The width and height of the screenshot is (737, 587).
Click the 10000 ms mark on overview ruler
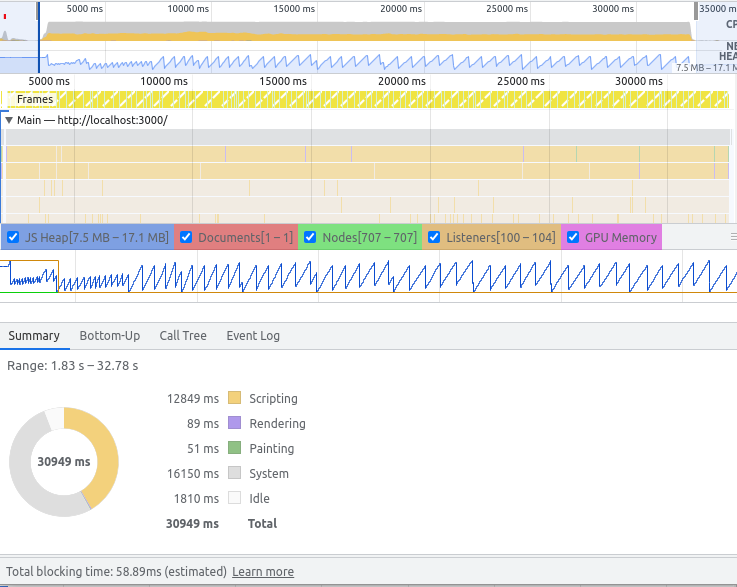[x=188, y=9]
